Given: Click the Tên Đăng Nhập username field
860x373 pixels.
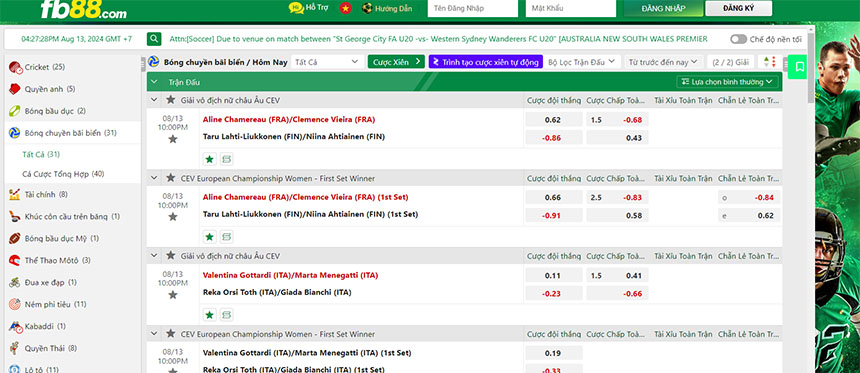Looking at the screenshot, I should tap(473, 8).
